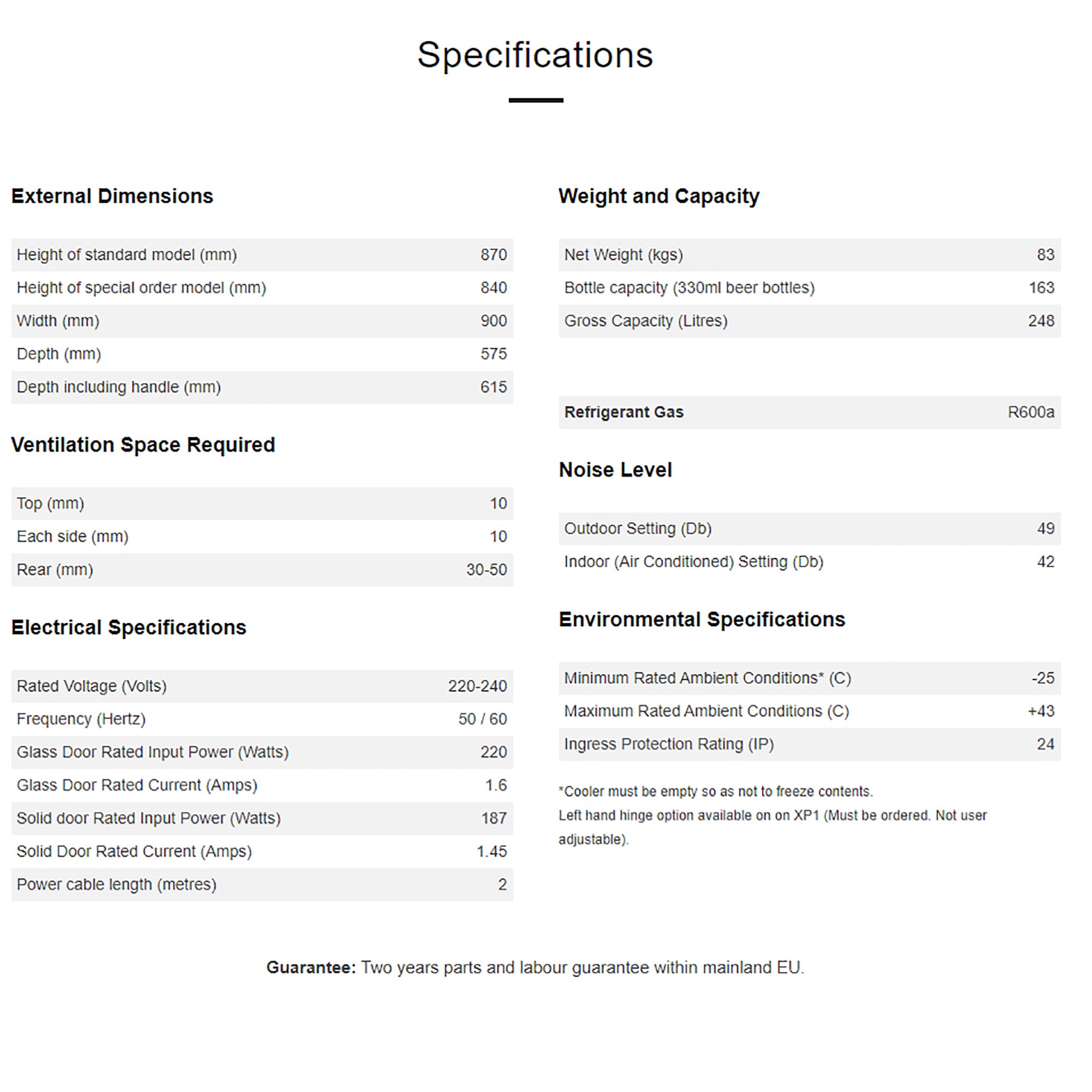
Task: Click the Rated Voltage (Volts) row
Action: 262,686
